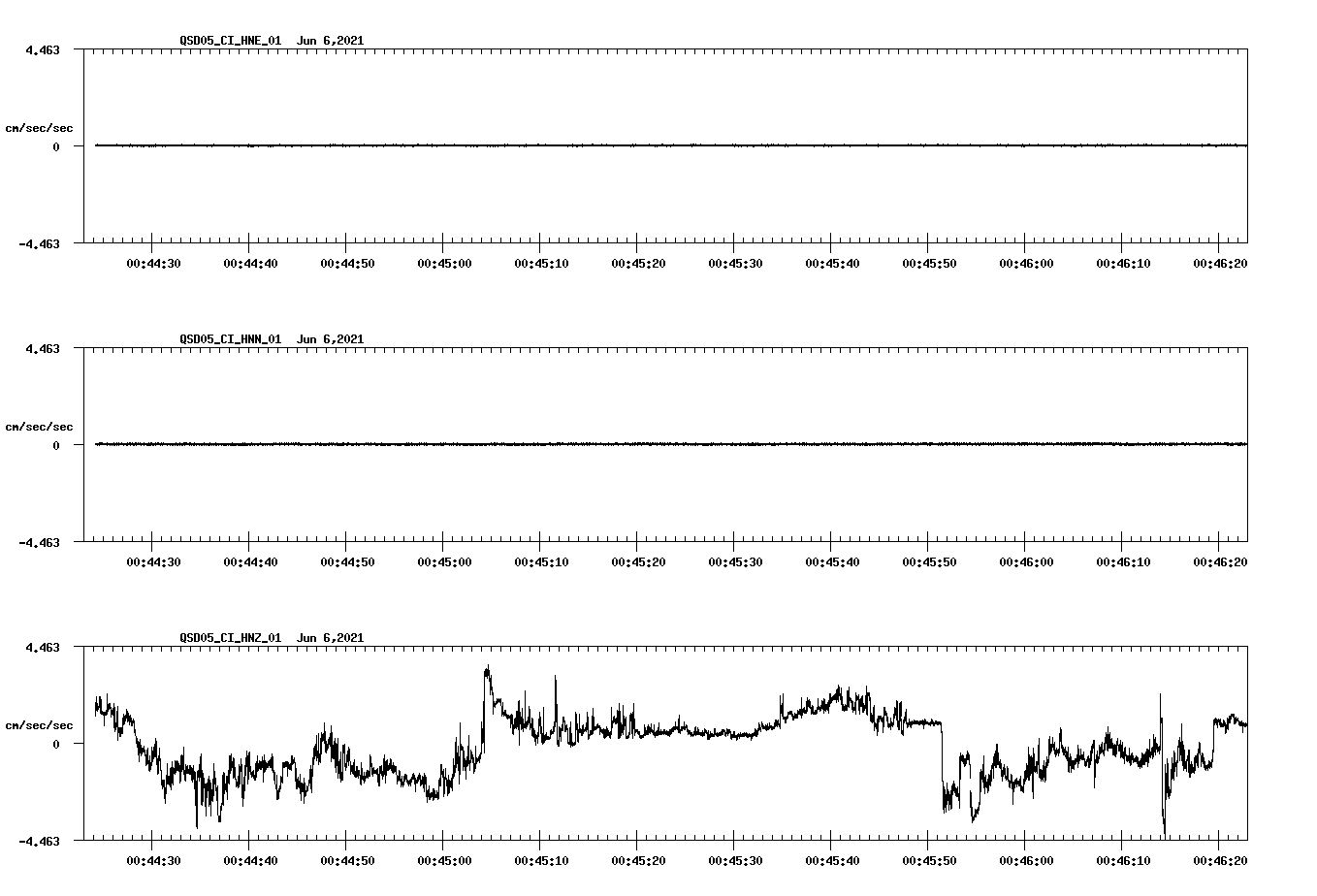Click the -4.463 lower limit on HNN plot
1317x896 pixels.
point(39,542)
